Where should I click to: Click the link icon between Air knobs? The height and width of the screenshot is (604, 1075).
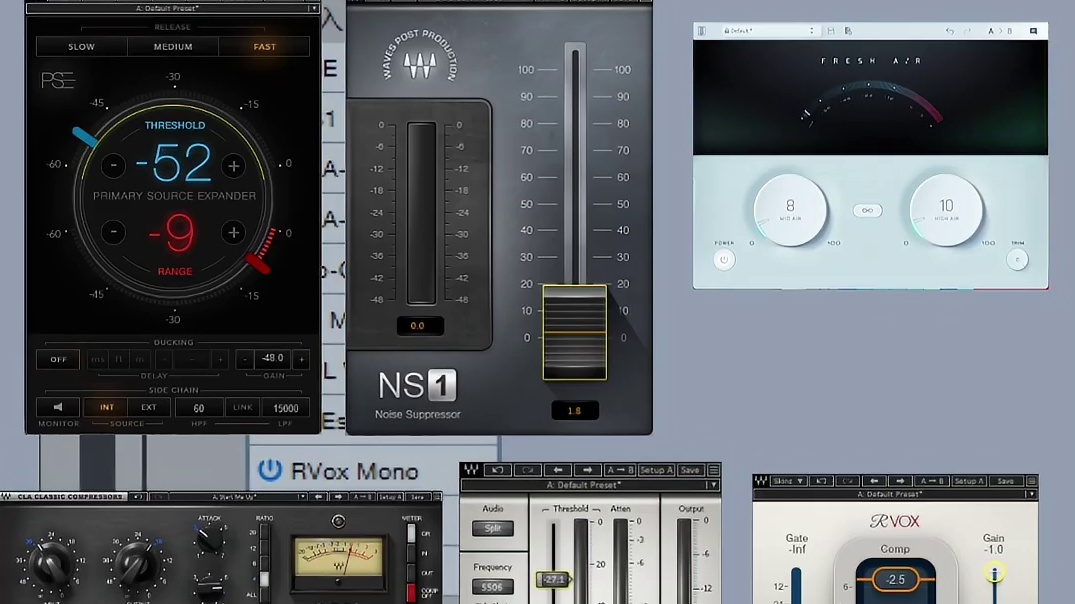tap(867, 211)
